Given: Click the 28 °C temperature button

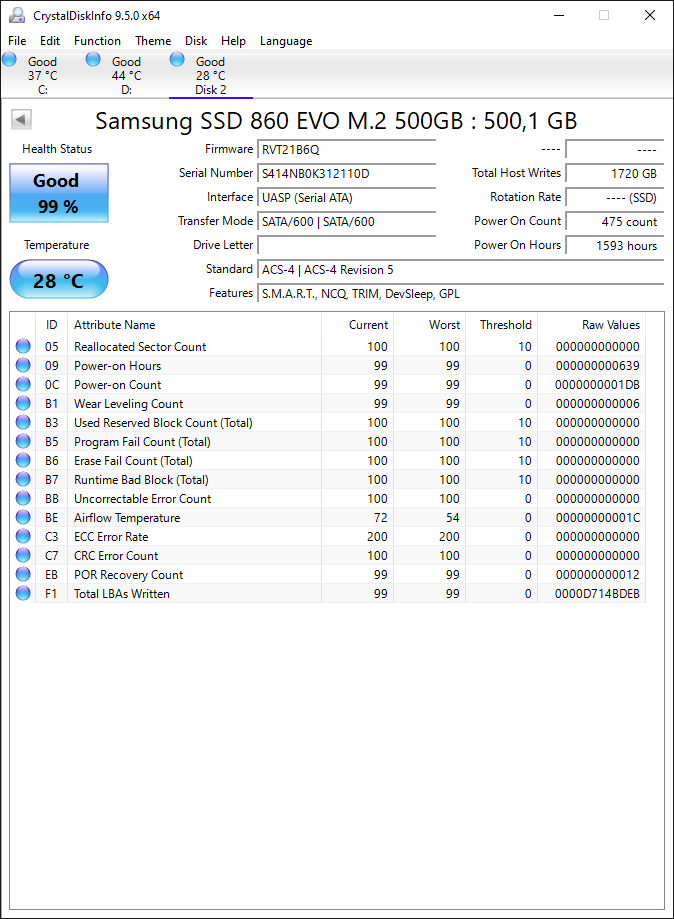Looking at the screenshot, I should tap(59, 280).
